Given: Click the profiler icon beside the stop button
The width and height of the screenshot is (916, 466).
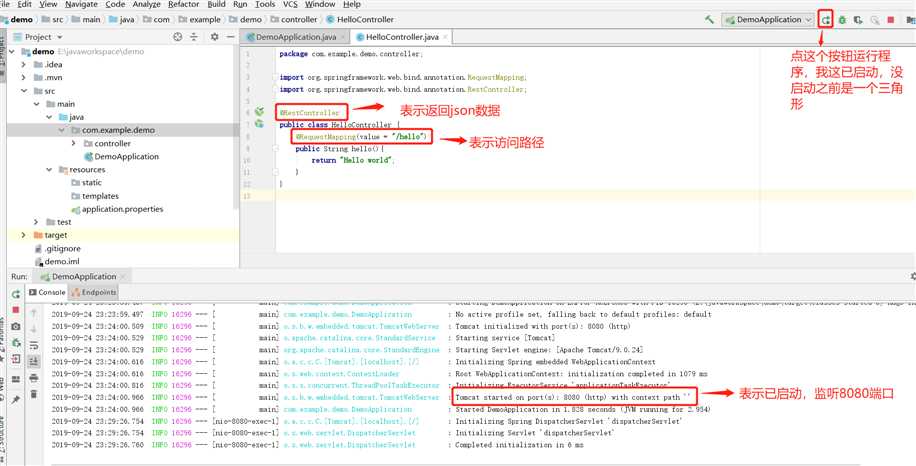Looking at the screenshot, I should [875, 20].
